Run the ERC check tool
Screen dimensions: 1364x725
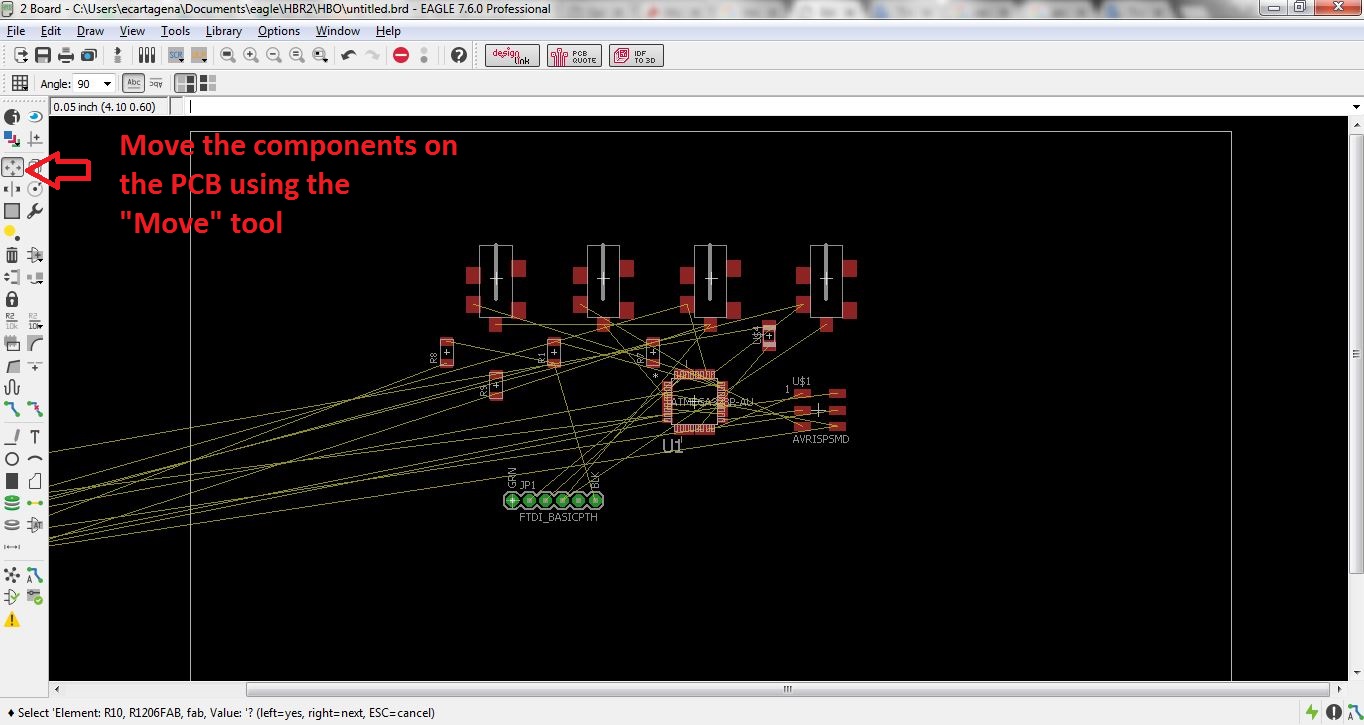click(x=12, y=597)
